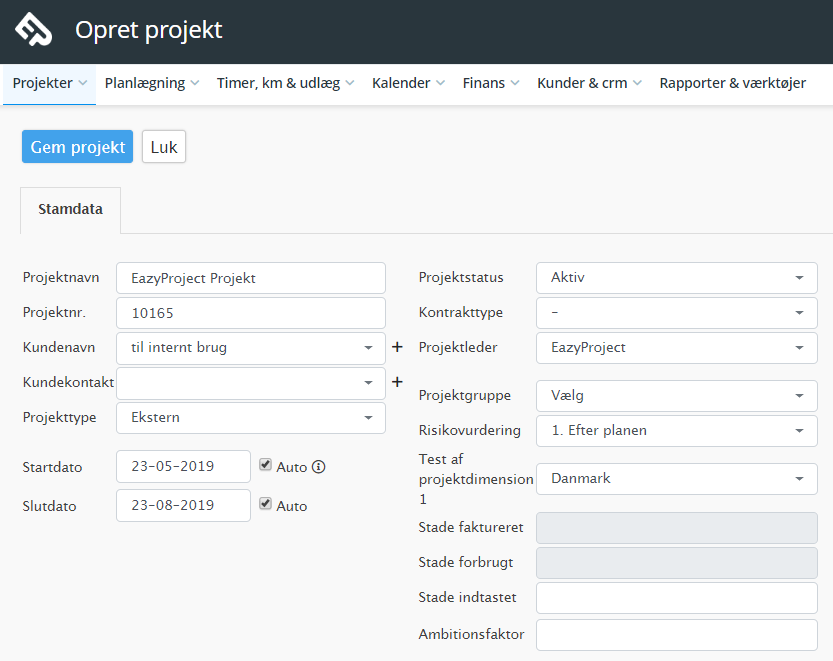This screenshot has width=833, height=661.
Task: Click the Opret projekt page title
Action: click(x=149, y=30)
